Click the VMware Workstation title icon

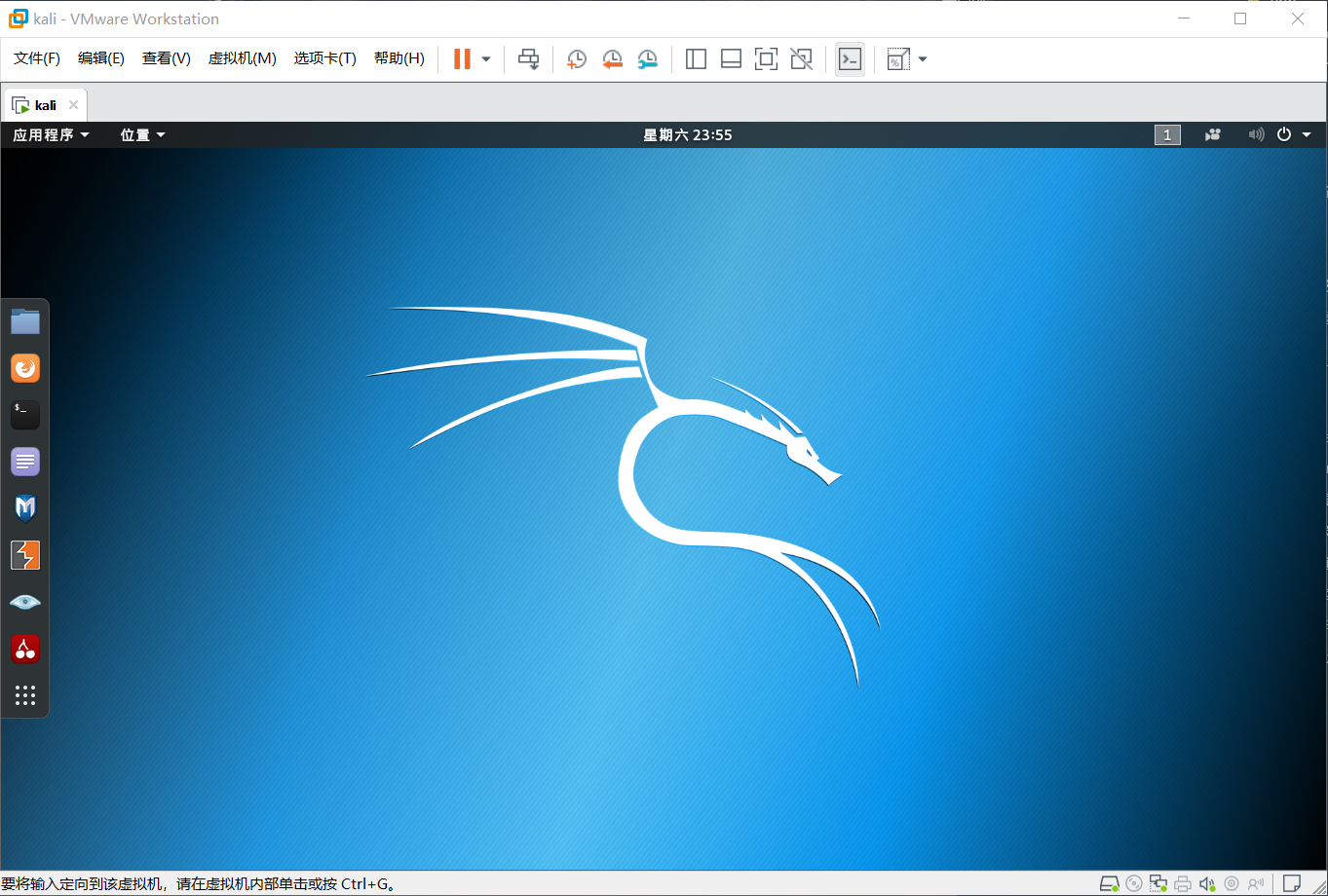point(18,19)
